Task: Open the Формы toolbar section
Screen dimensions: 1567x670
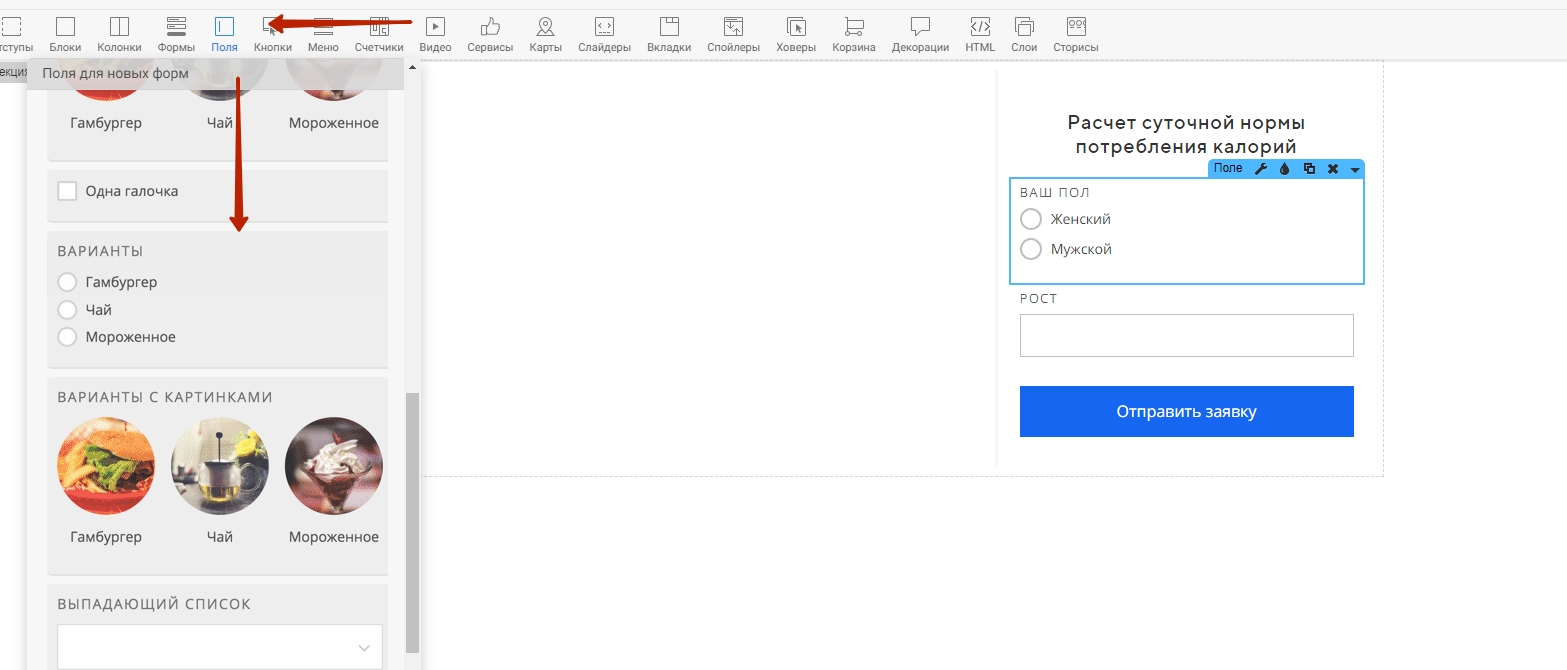Action: pyautogui.click(x=176, y=34)
